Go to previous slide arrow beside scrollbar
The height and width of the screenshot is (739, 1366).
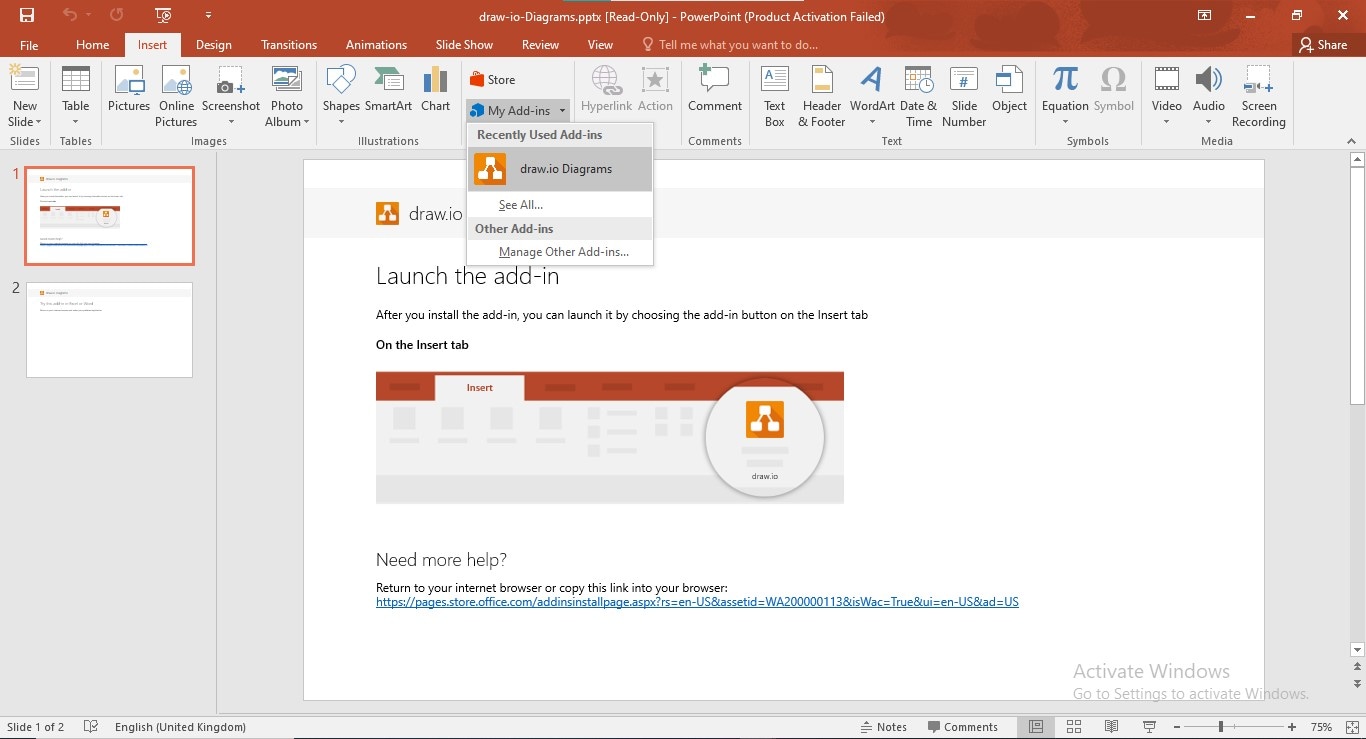point(1357,667)
